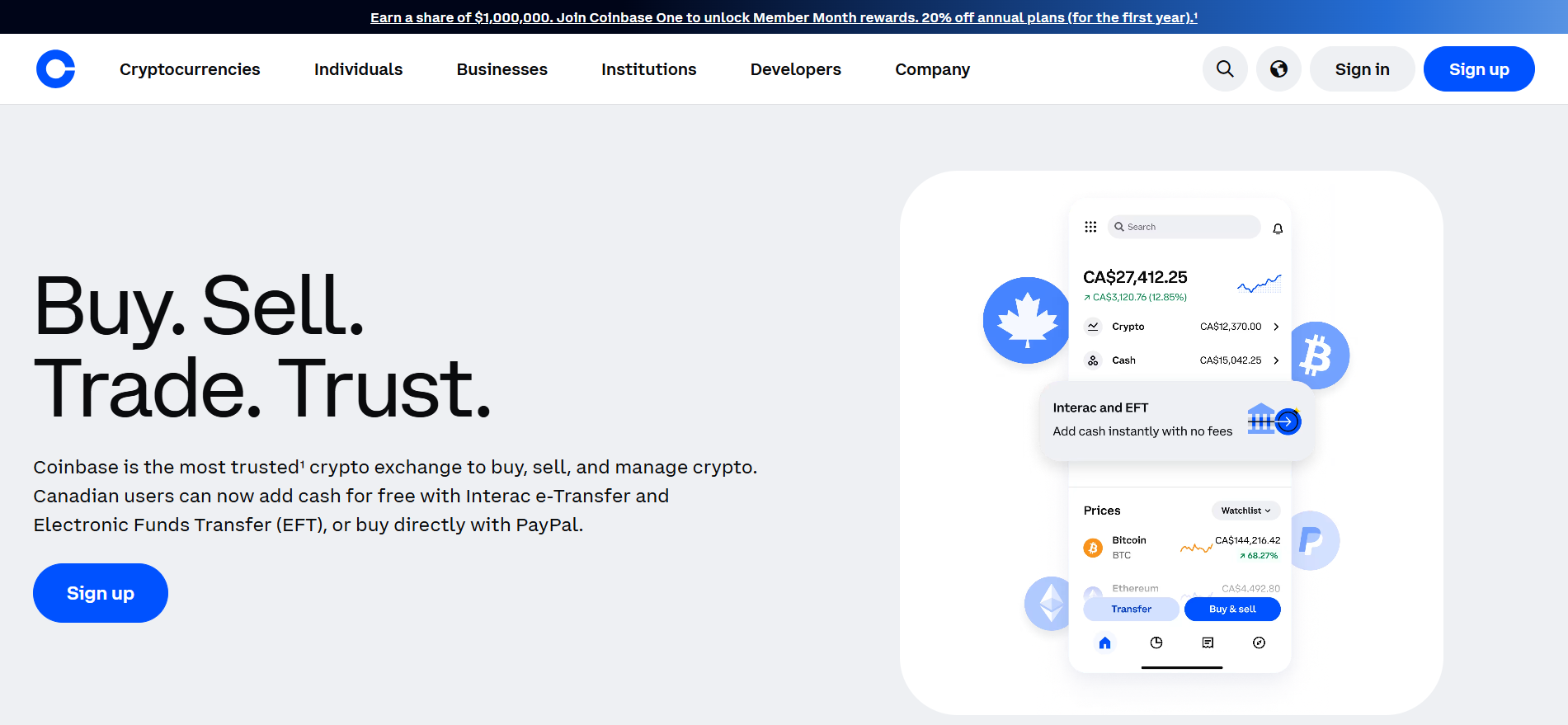Click the orange Bitcoin icon in Prices list

(1093, 548)
